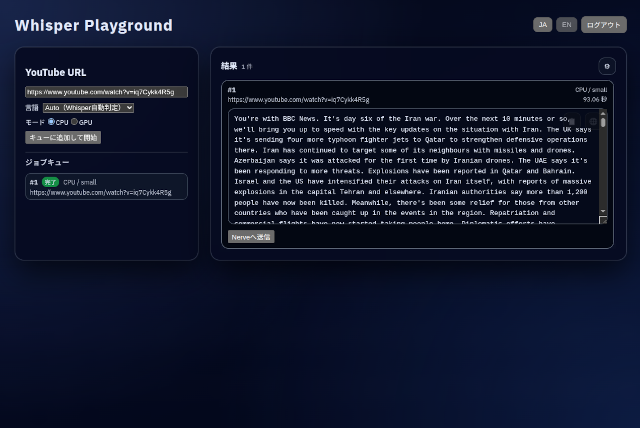Click the ログアウト button
The image size is (640, 428).
pyautogui.click(x=604, y=25)
